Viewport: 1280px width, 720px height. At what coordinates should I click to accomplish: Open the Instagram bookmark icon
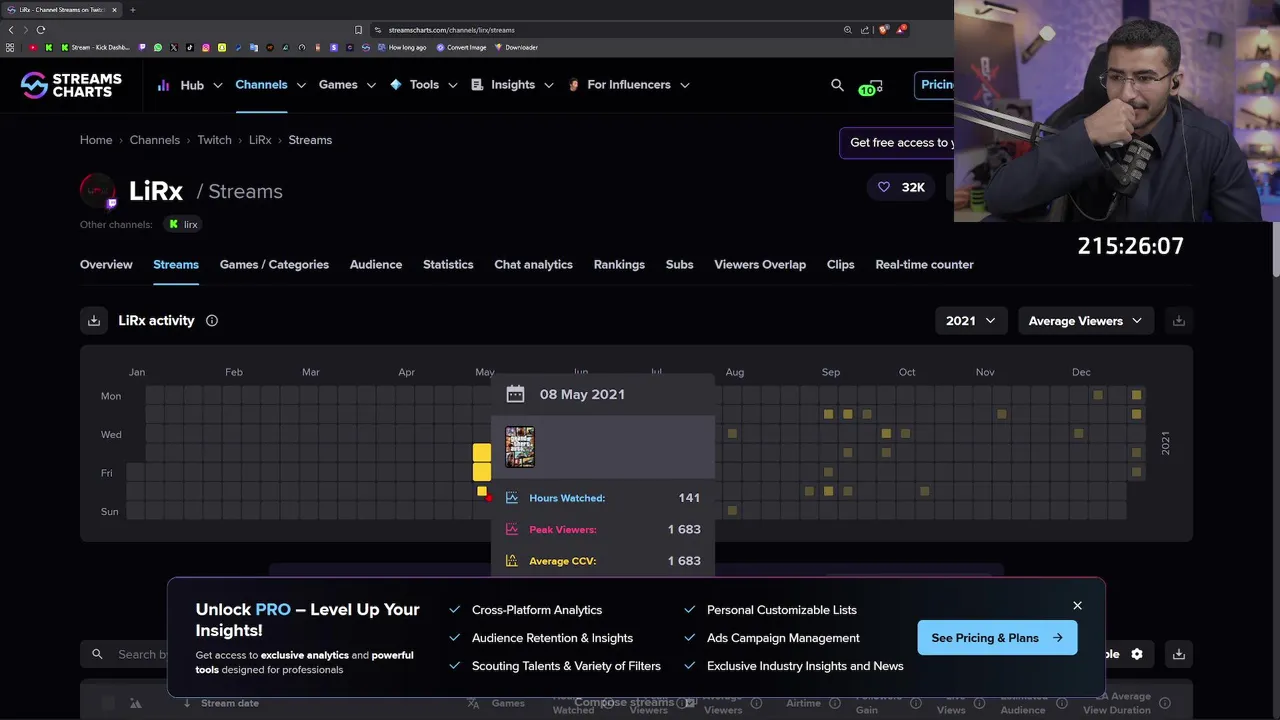(206, 47)
